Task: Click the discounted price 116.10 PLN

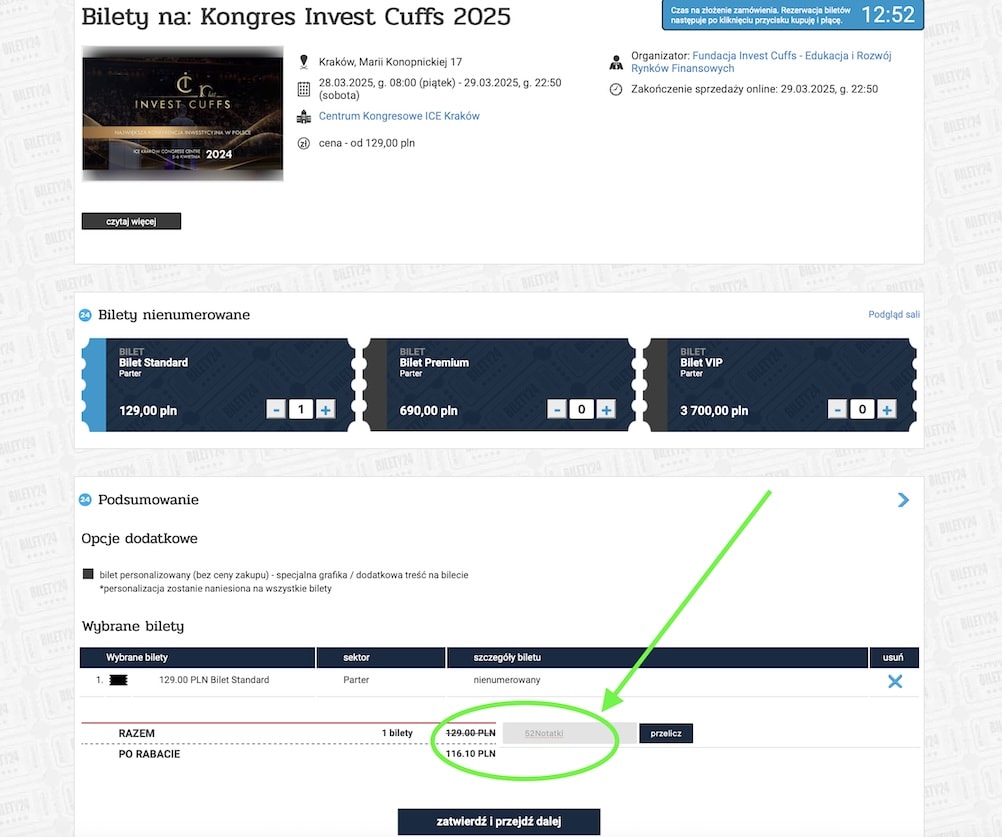Action: (x=470, y=754)
